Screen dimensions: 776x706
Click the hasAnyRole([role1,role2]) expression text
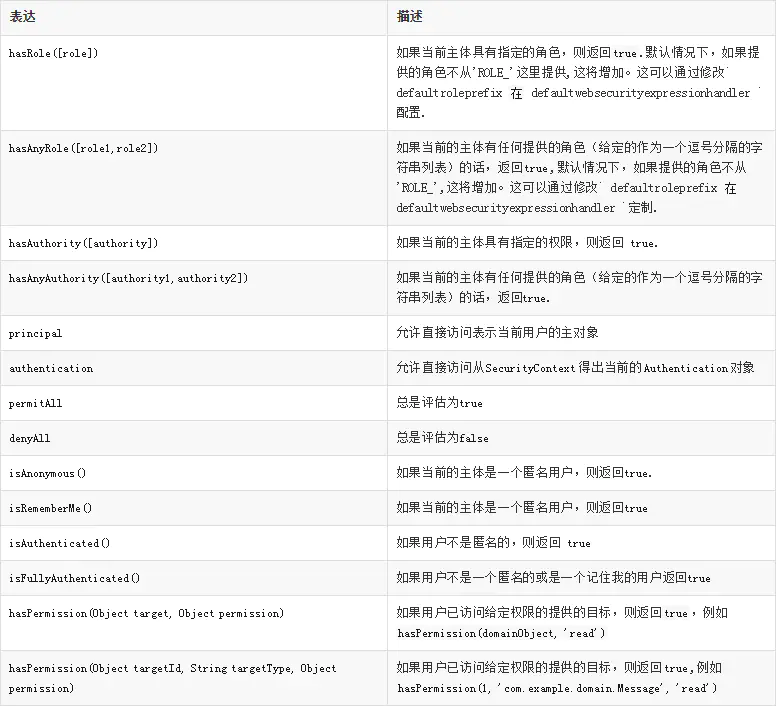83,147
